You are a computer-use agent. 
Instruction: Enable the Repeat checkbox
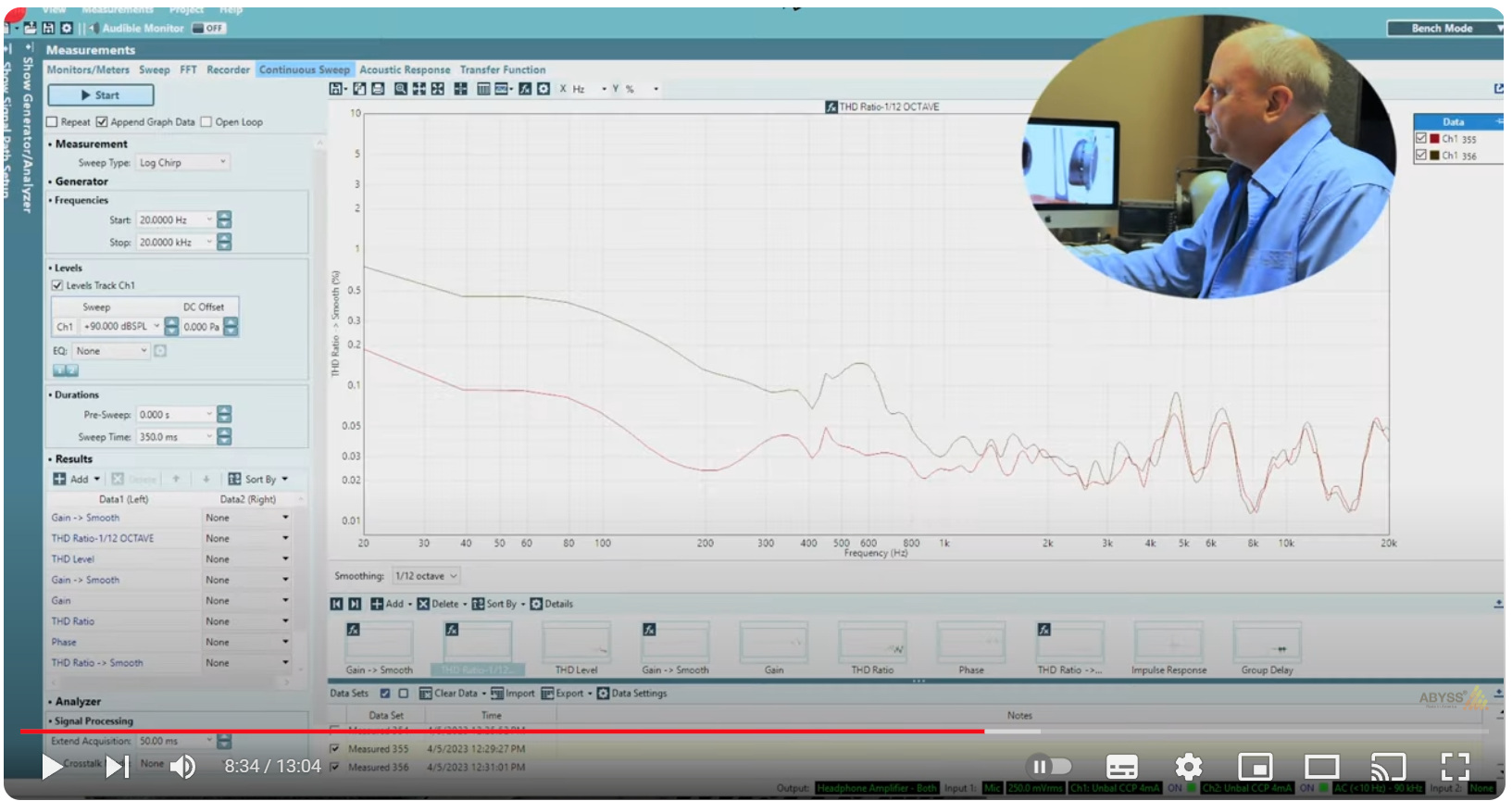click(53, 122)
